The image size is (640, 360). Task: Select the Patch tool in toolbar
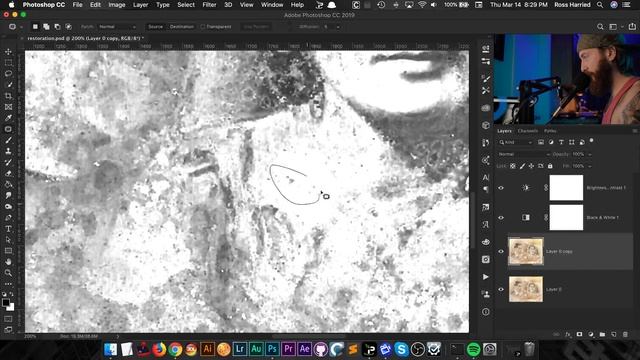(x=8, y=129)
